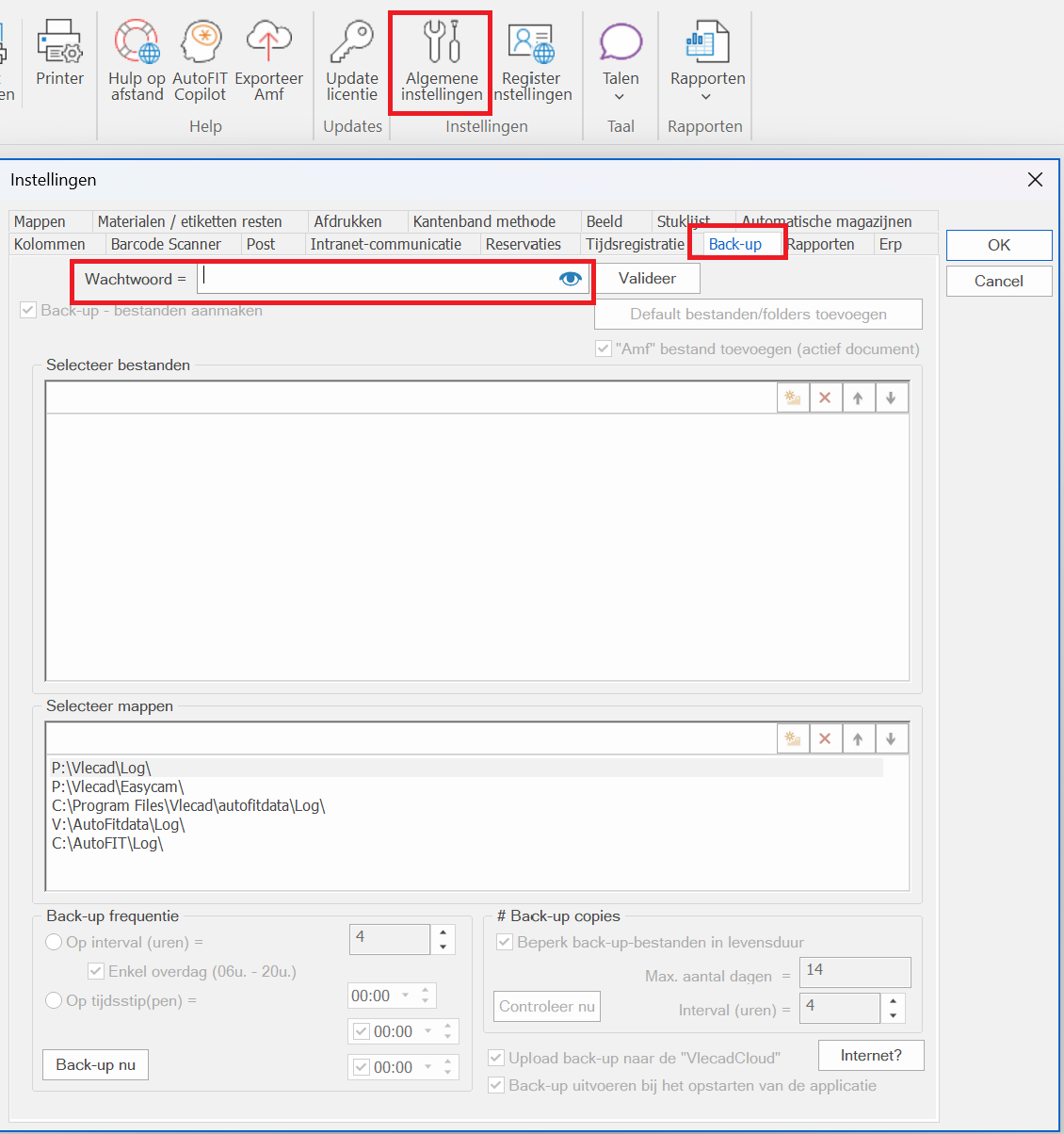Click Max. aantal dagen field
This screenshot has height=1134, width=1064.
tap(855, 971)
